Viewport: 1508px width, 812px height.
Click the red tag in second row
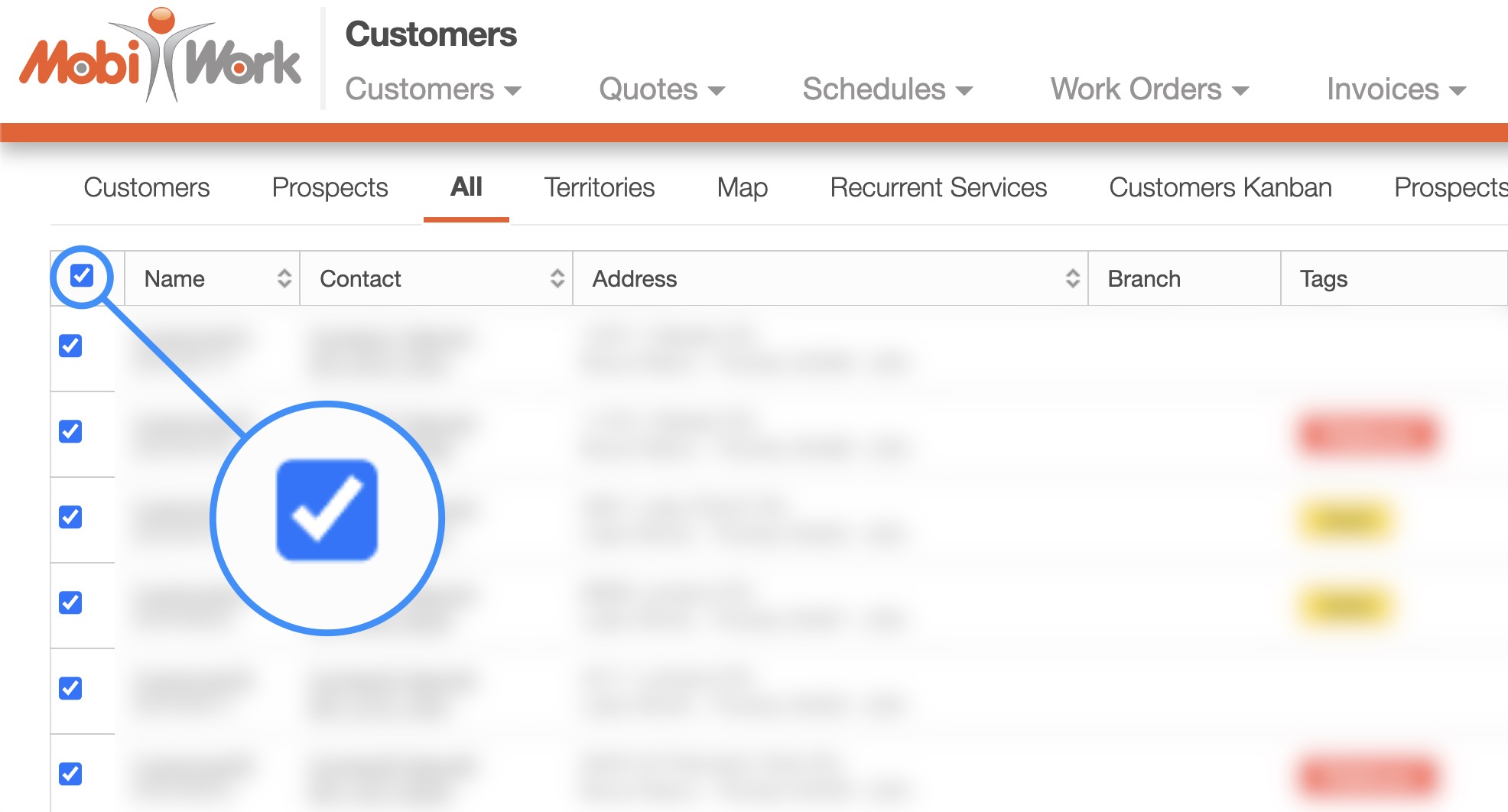[1368, 434]
